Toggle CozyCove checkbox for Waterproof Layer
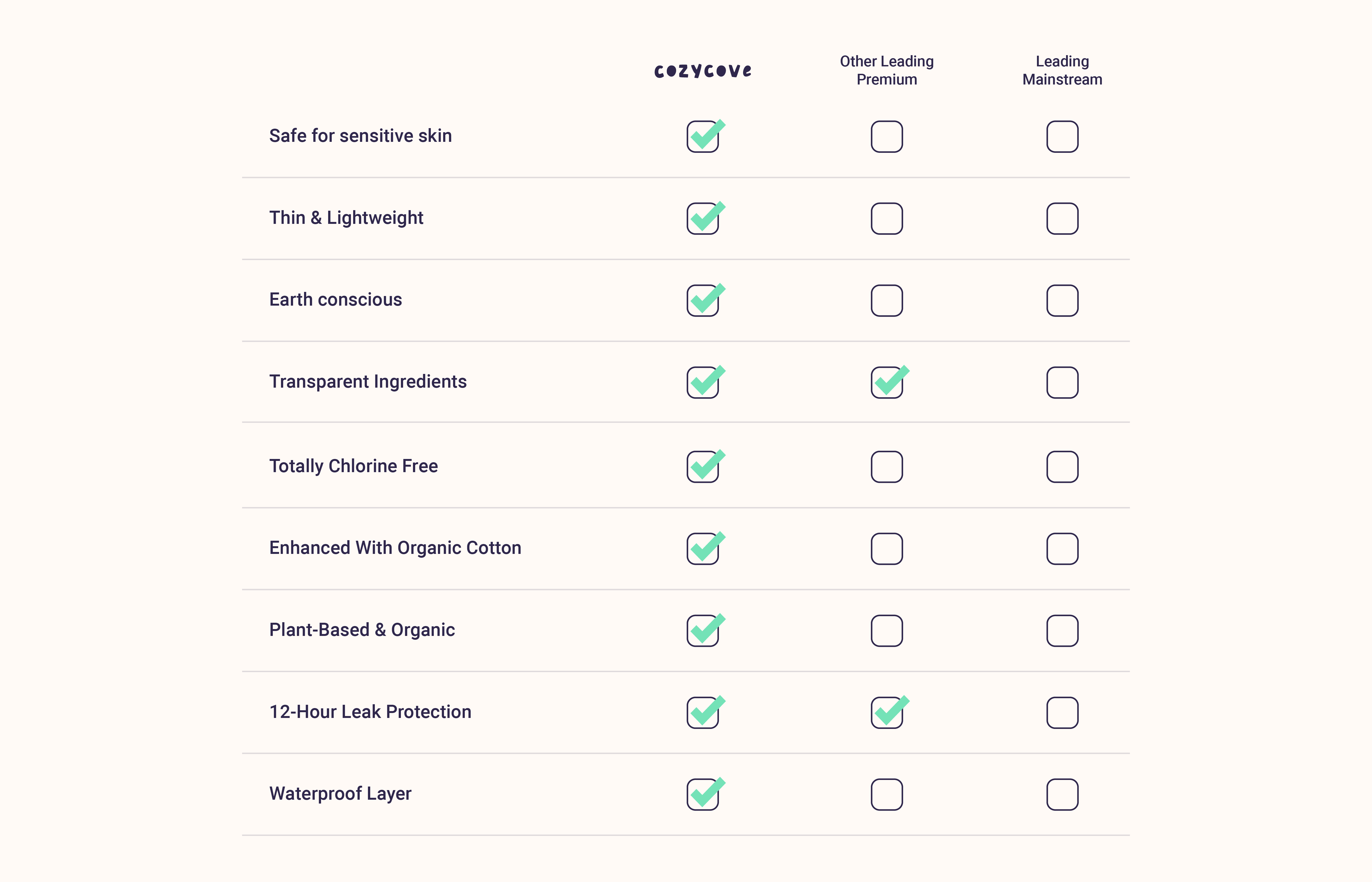This screenshot has width=1372, height=882. [x=703, y=794]
